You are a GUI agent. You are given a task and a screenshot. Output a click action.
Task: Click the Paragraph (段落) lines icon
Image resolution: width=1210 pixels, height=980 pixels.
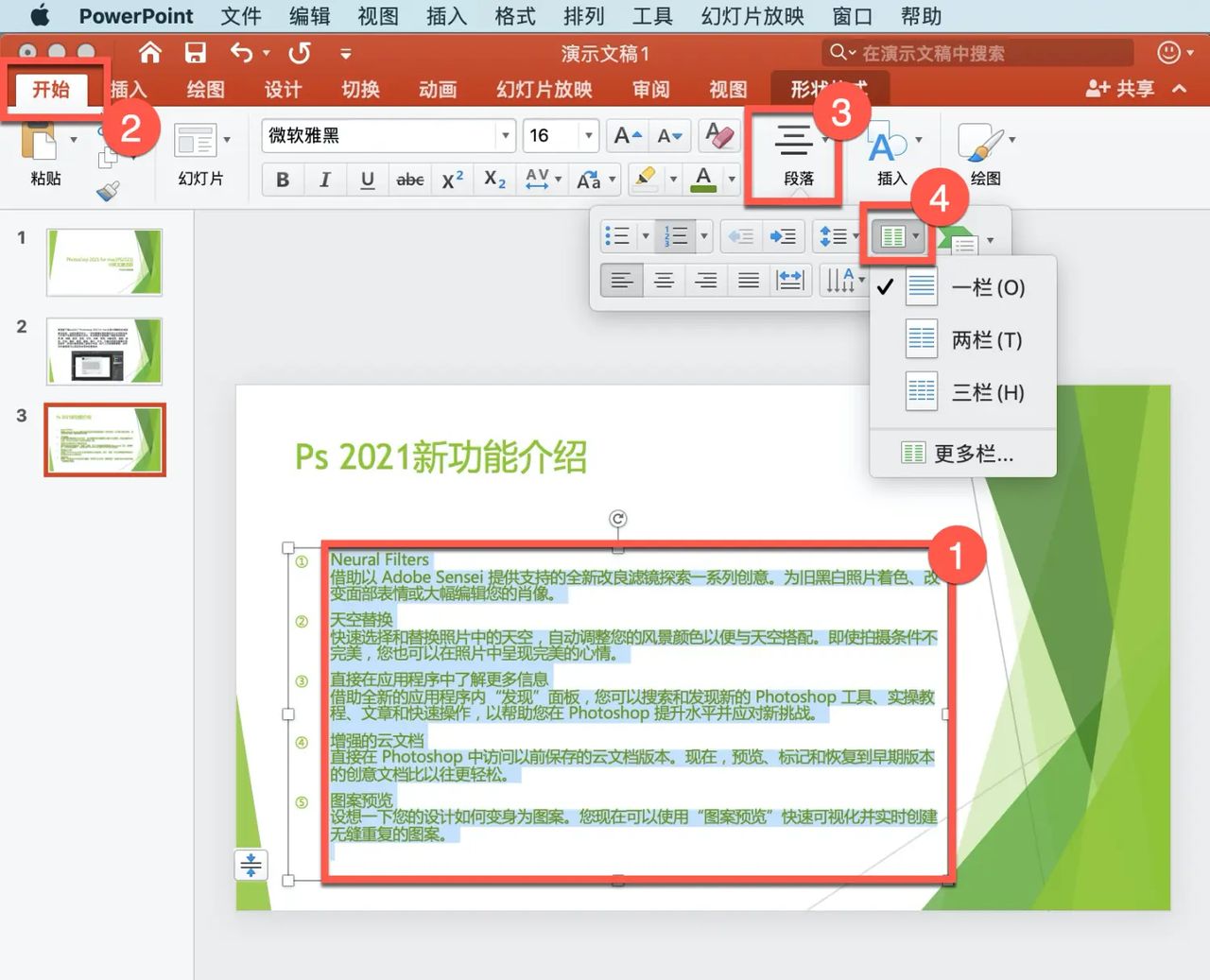(x=793, y=141)
